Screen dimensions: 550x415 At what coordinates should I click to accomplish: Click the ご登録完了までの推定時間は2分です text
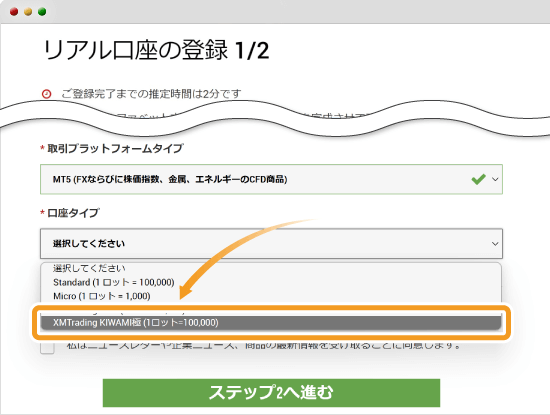pyautogui.click(x=151, y=94)
